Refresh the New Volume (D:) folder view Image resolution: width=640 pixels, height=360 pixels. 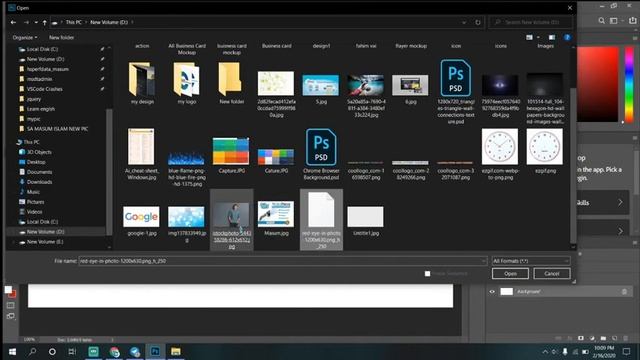478,22
